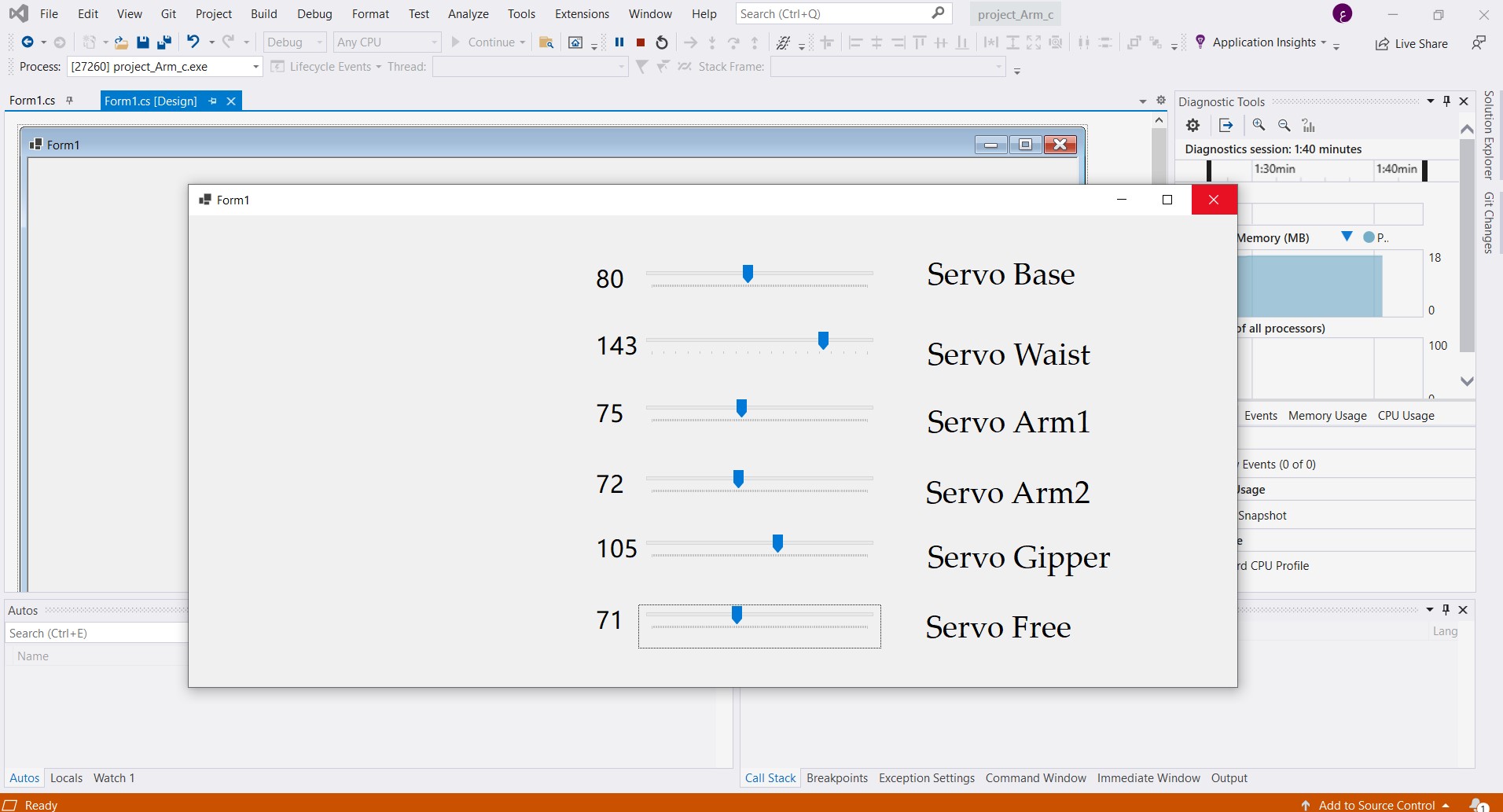This screenshot has width=1503, height=812.
Task: Navigate Backward with blue arrow icon
Action: 28,42
